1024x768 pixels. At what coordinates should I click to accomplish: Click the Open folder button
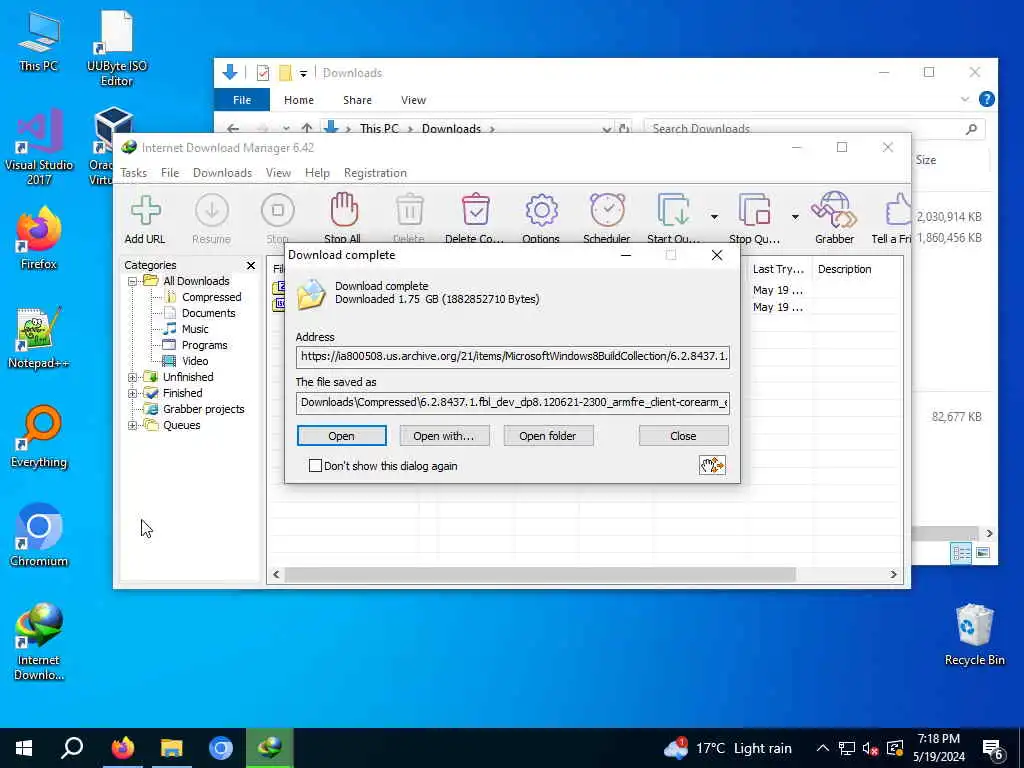pyautogui.click(x=548, y=436)
